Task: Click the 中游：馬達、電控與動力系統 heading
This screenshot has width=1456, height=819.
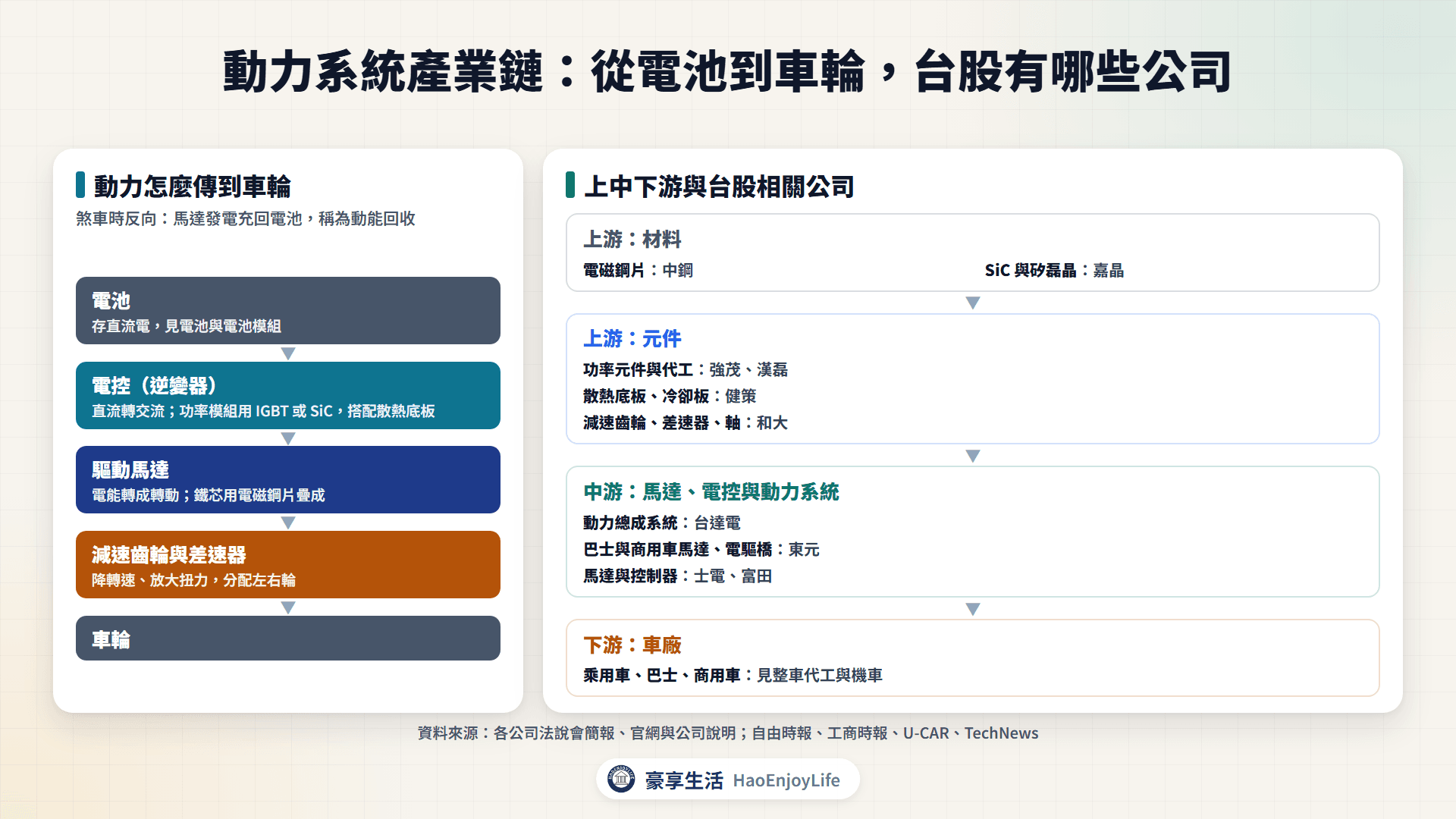Action: (x=711, y=492)
